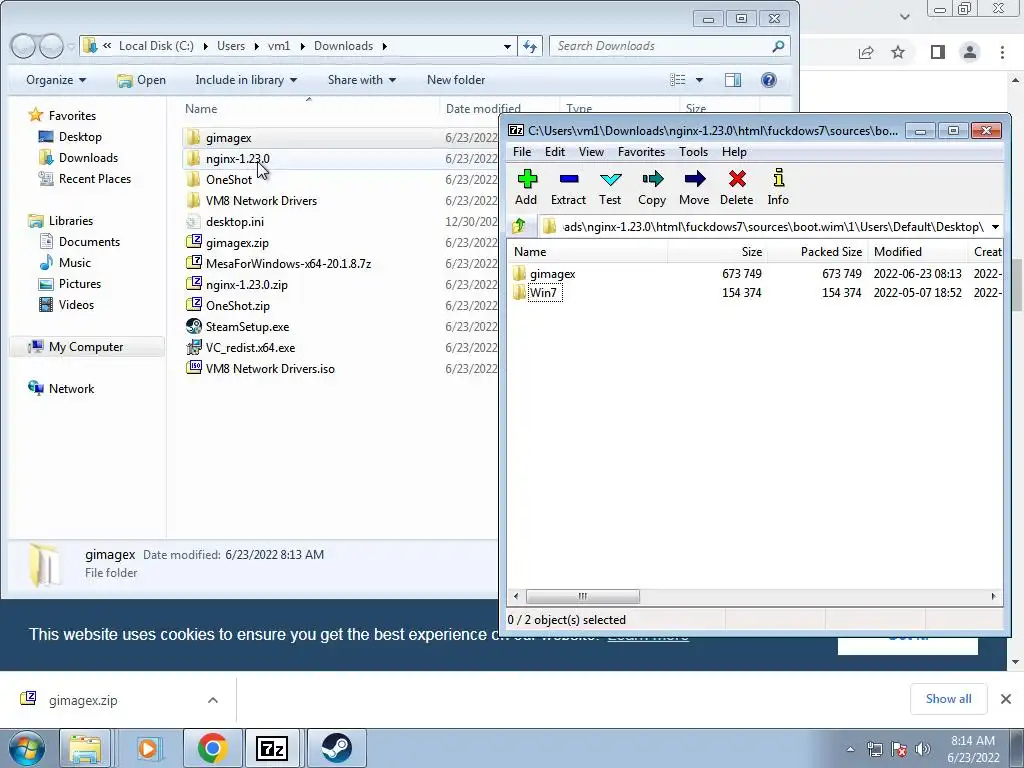Click the taskbar clock

(x=973, y=749)
